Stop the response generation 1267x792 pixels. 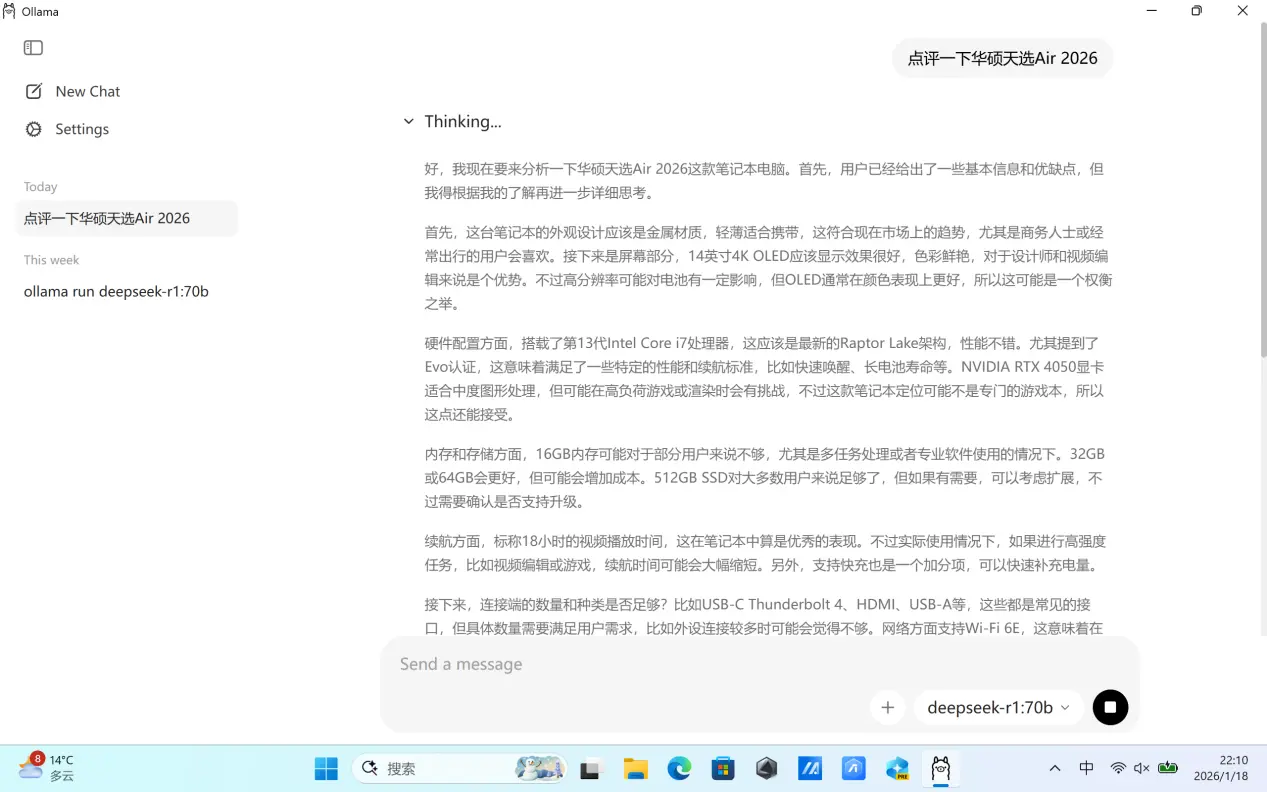pyautogui.click(x=1110, y=707)
